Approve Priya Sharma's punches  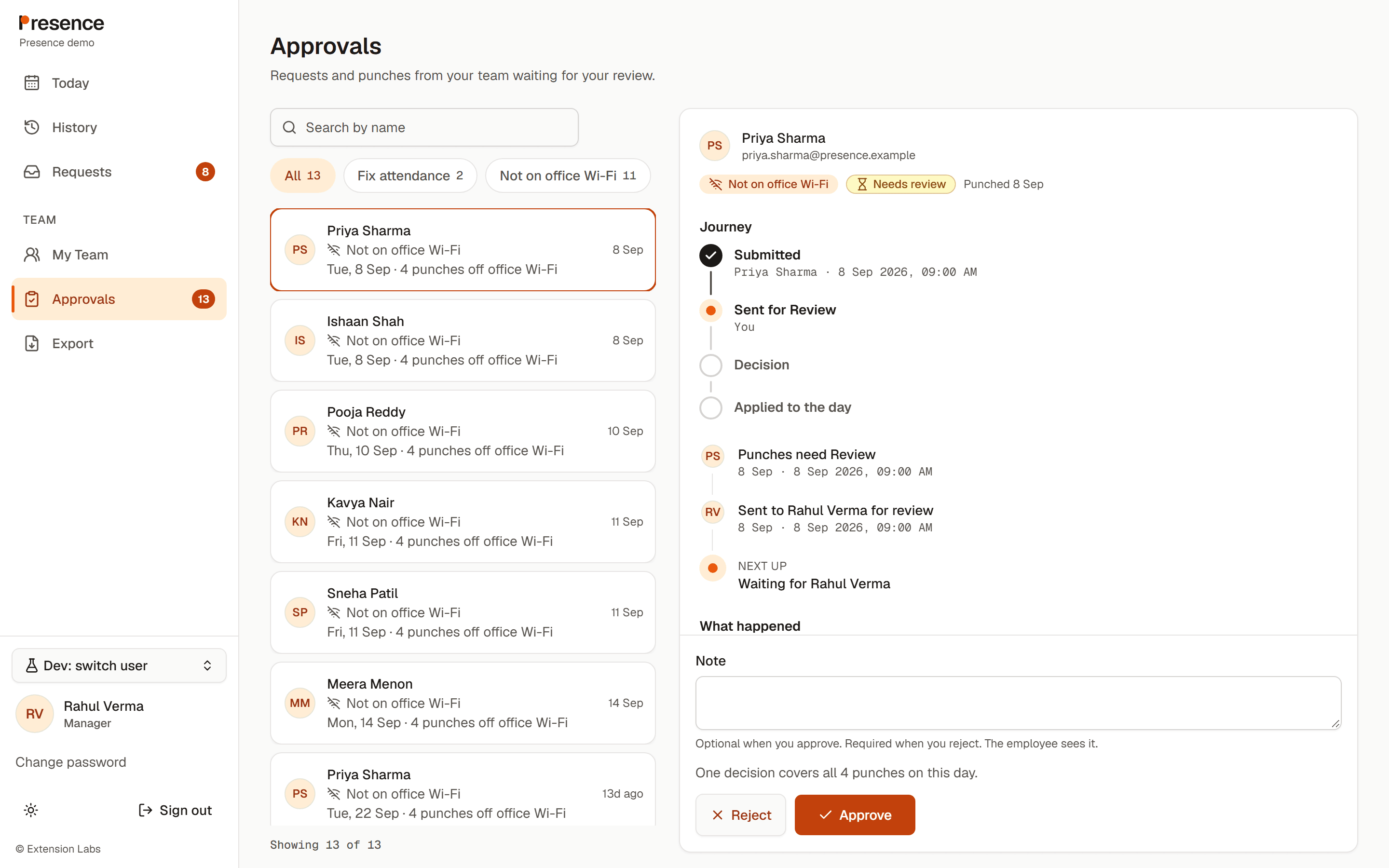pos(855,814)
